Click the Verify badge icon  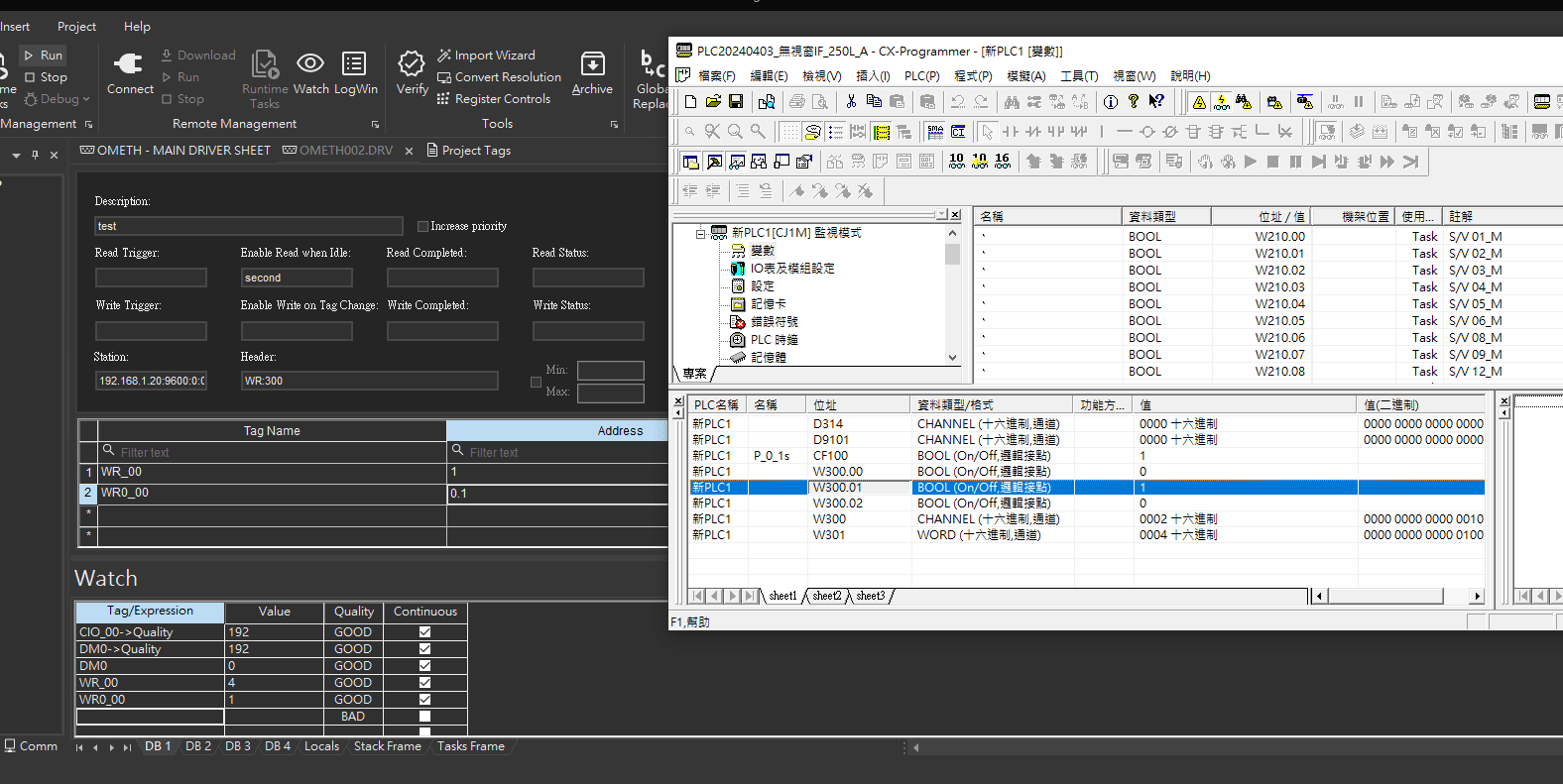coord(412,73)
